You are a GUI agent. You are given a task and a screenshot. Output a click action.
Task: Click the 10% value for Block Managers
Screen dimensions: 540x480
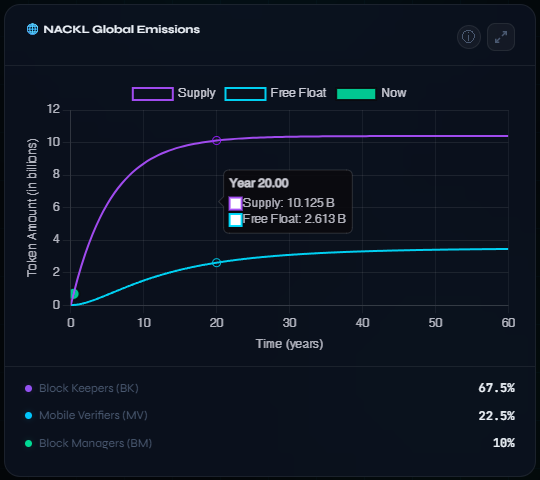[x=503, y=443]
